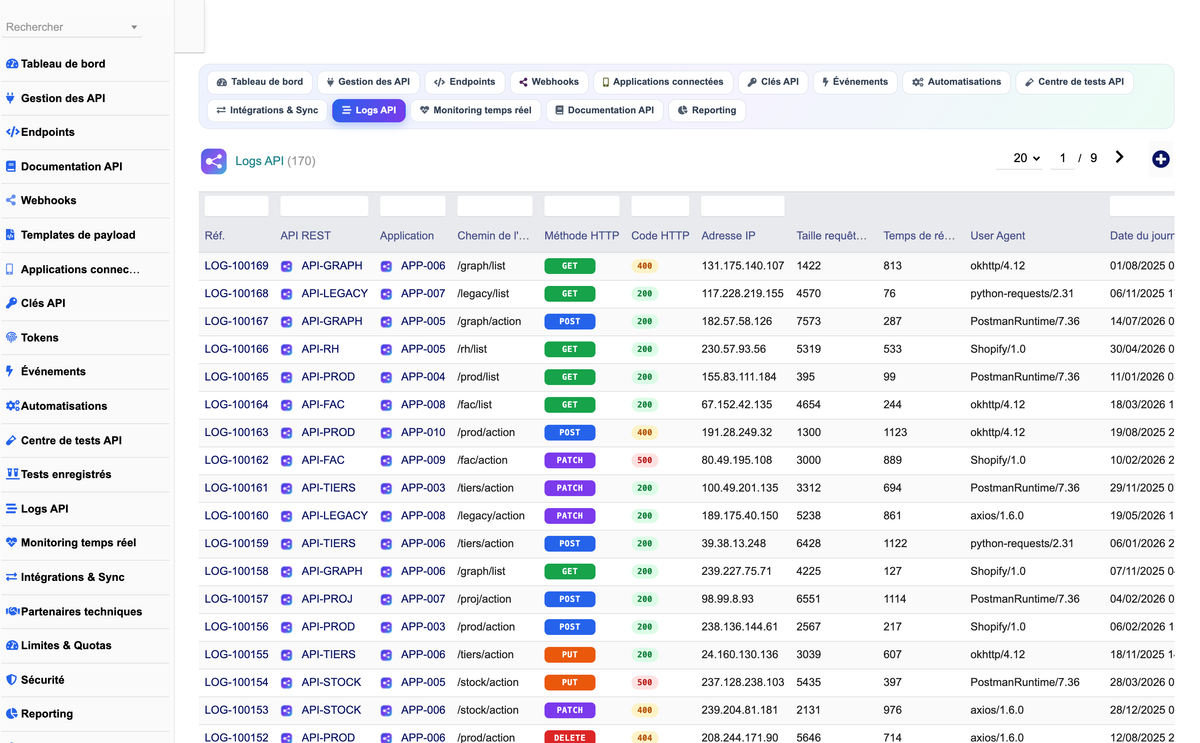Click the blue plus add-log icon
The image size is (1200, 743).
pyautogui.click(x=1161, y=159)
